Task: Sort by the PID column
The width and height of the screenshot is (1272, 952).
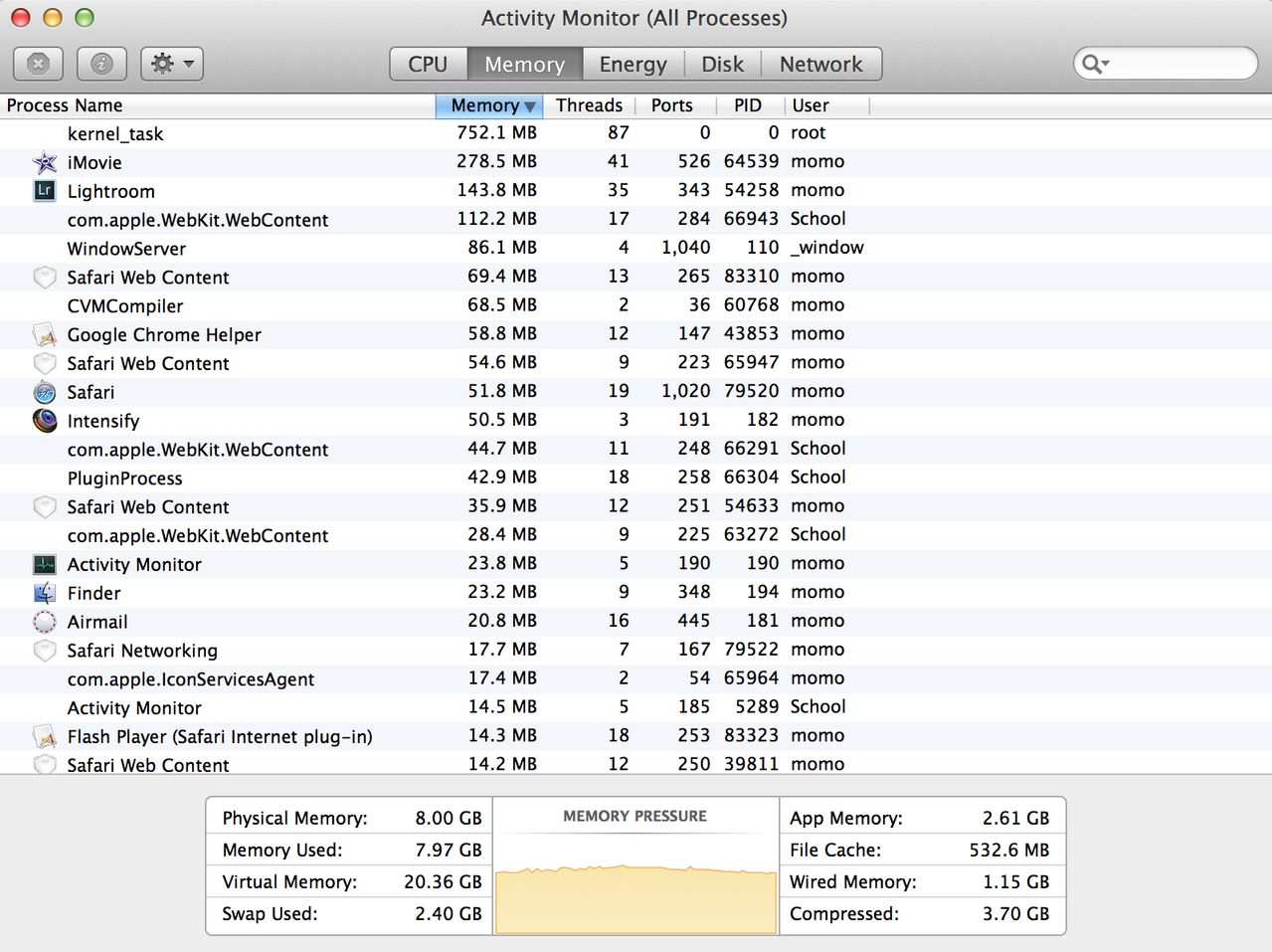Action: click(x=748, y=105)
